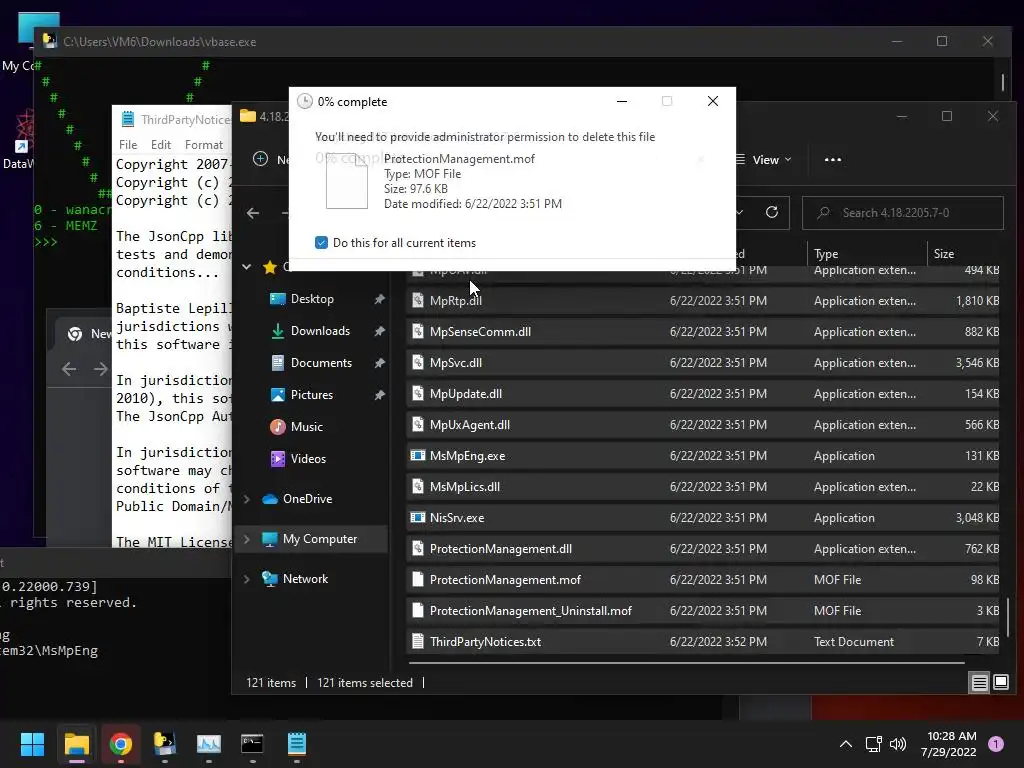Open Pictures in the Explorer sidebar
The image size is (1024, 768).
coord(312,395)
